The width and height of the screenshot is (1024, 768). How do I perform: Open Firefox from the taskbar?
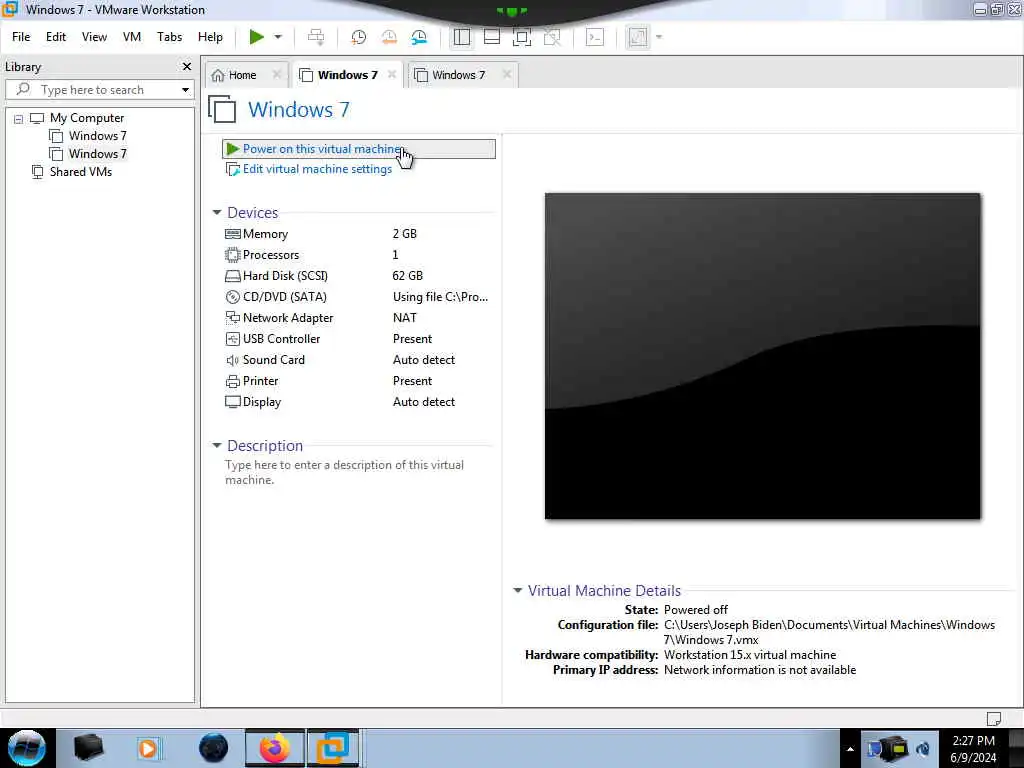pyautogui.click(x=275, y=748)
